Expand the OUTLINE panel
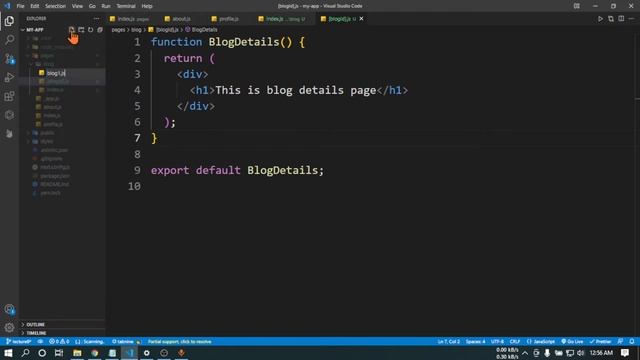Image resolution: width=640 pixels, height=360 pixels. pyautogui.click(x=62, y=324)
